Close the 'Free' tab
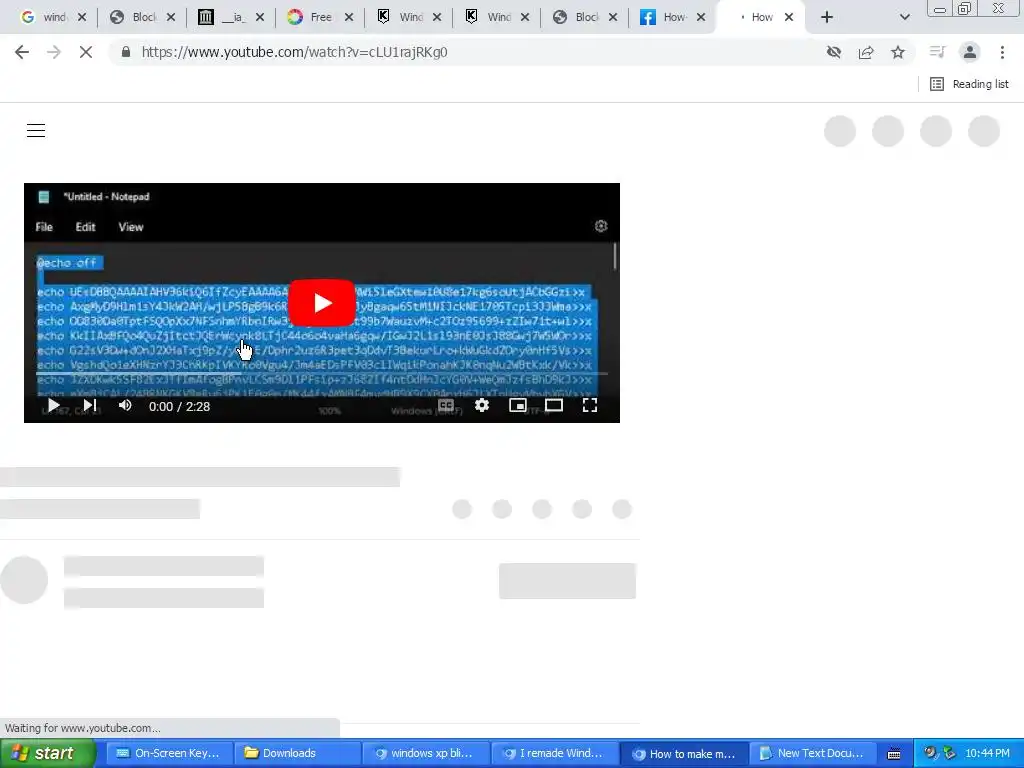The image size is (1024, 768). click(x=349, y=18)
